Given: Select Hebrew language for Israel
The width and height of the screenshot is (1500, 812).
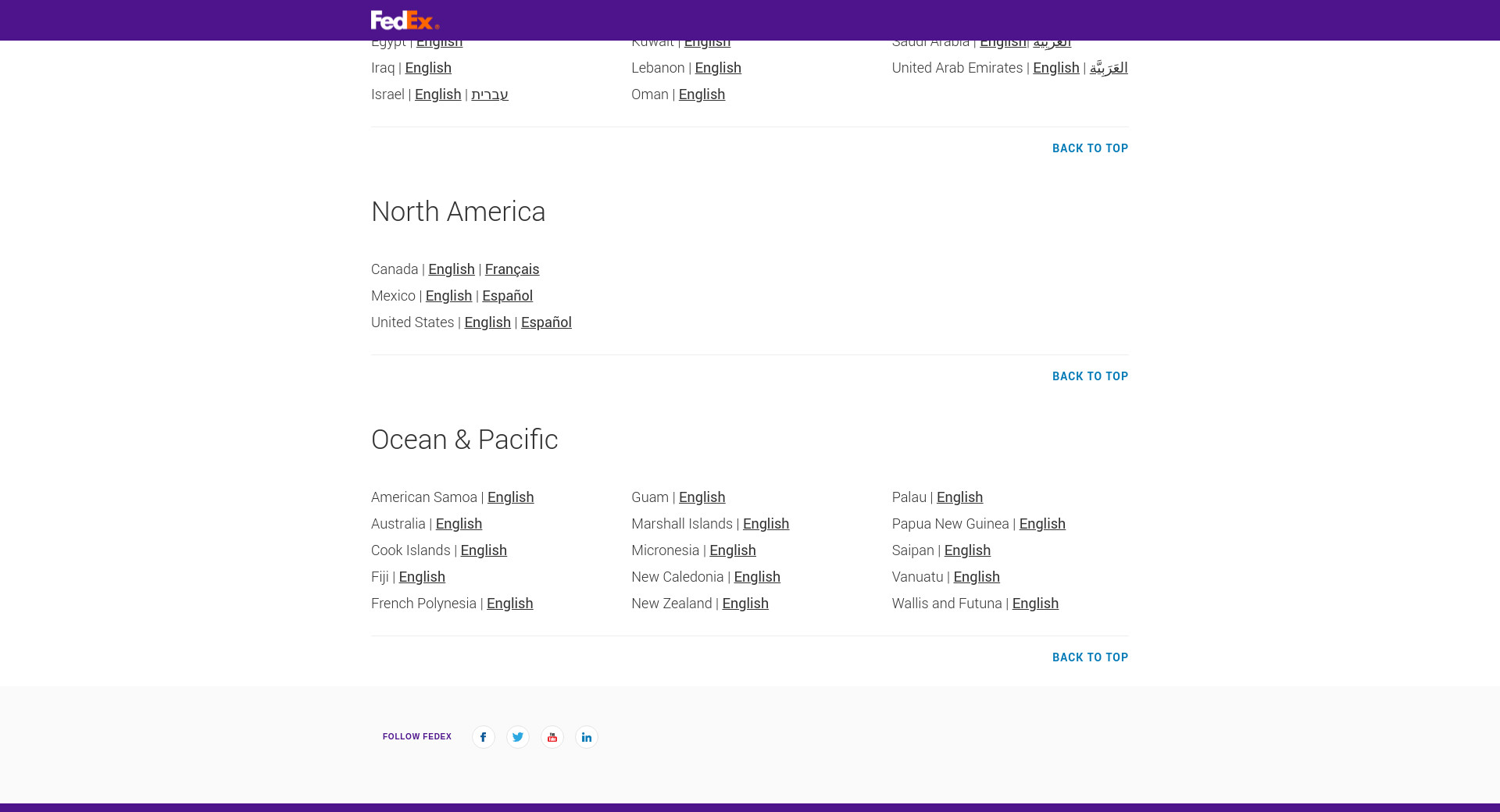Looking at the screenshot, I should [x=490, y=94].
